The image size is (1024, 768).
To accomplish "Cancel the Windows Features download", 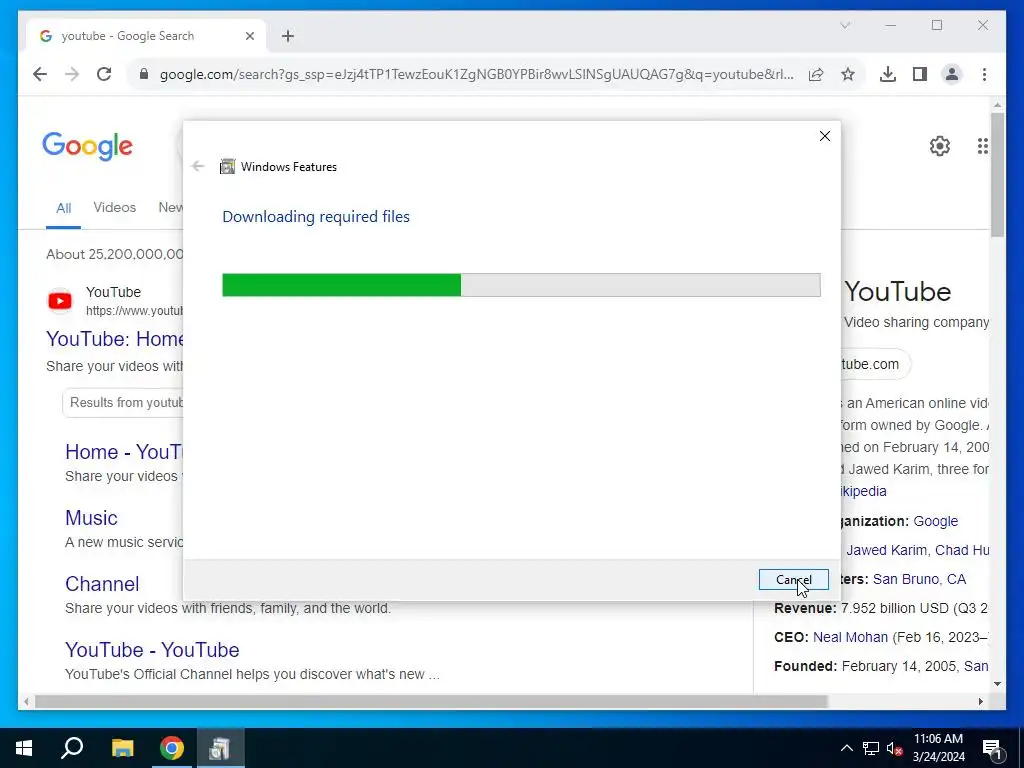I will (x=793, y=579).
